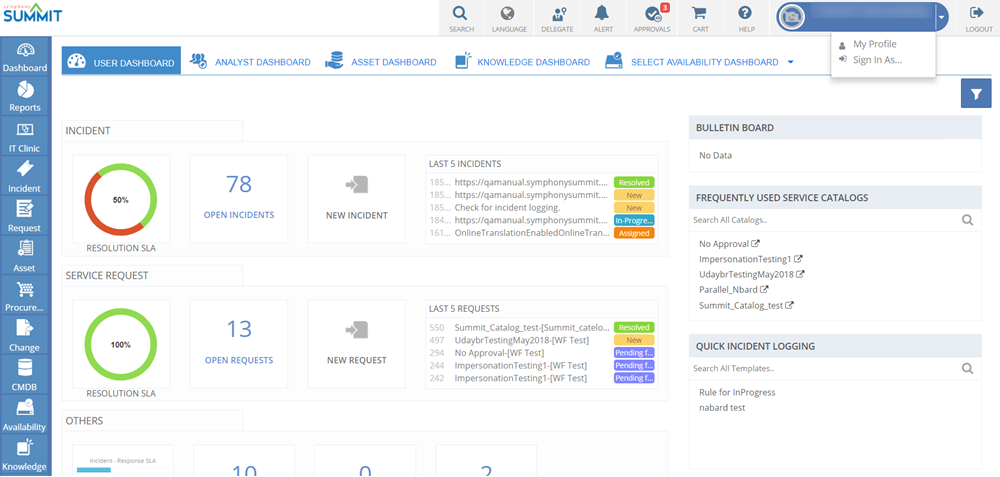This screenshot has width=1000, height=477.
Task: Open CMDB from the left sidebar
Action: (x=24, y=374)
